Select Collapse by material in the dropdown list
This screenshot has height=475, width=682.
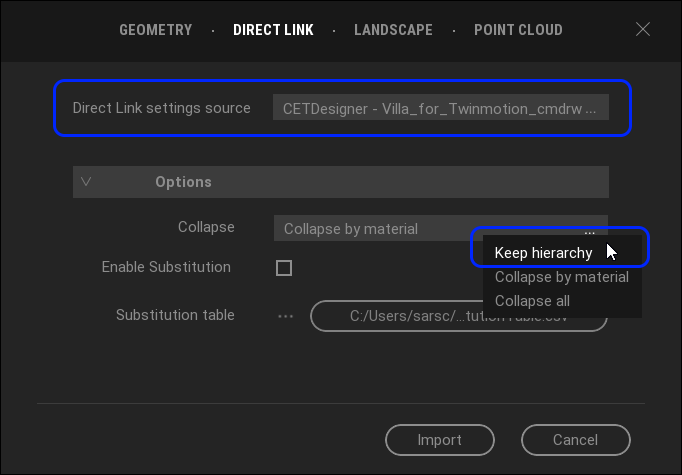(x=561, y=277)
